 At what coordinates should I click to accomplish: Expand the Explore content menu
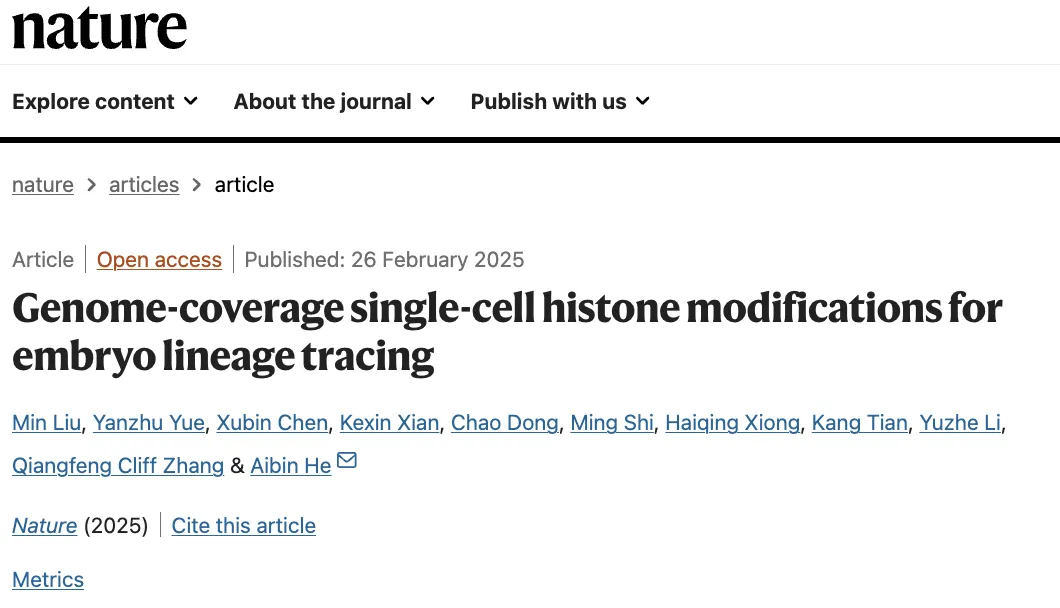point(105,102)
